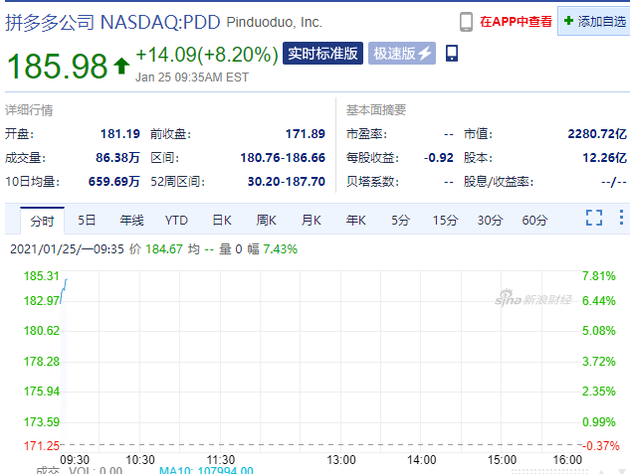Open the 年线 yearly line tab
This screenshot has width=630, height=474.
tap(131, 220)
